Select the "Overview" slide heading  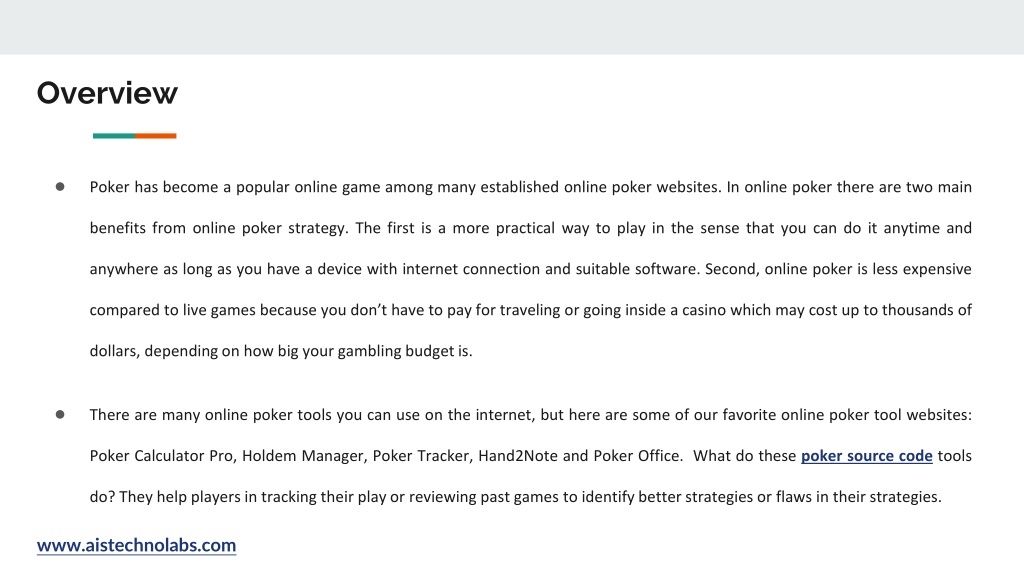[x=107, y=93]
